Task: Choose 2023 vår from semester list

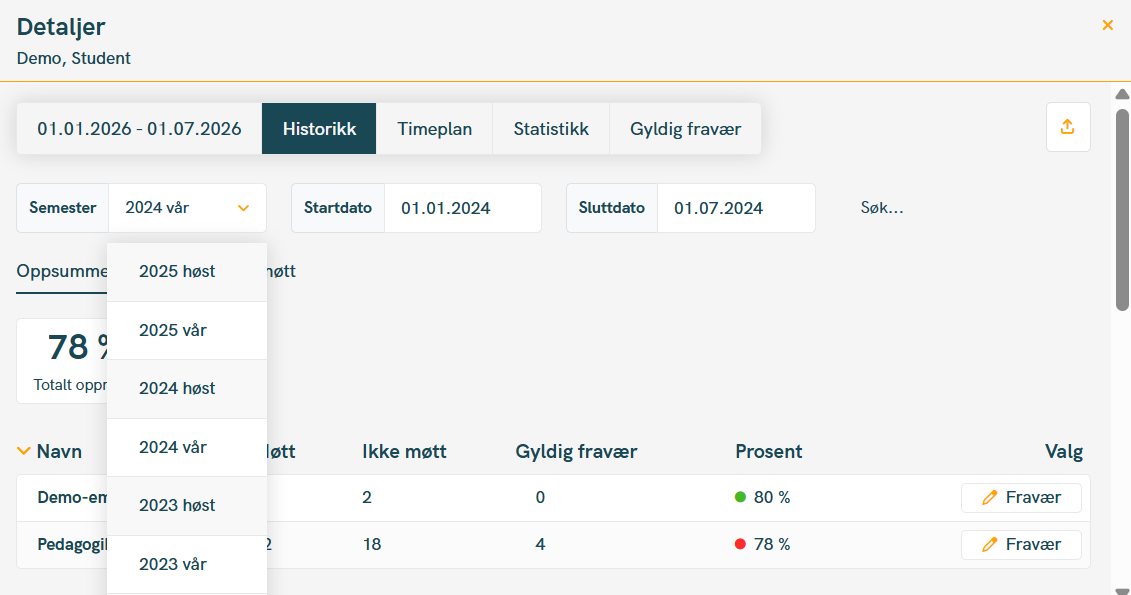Action: coord(187,564)
